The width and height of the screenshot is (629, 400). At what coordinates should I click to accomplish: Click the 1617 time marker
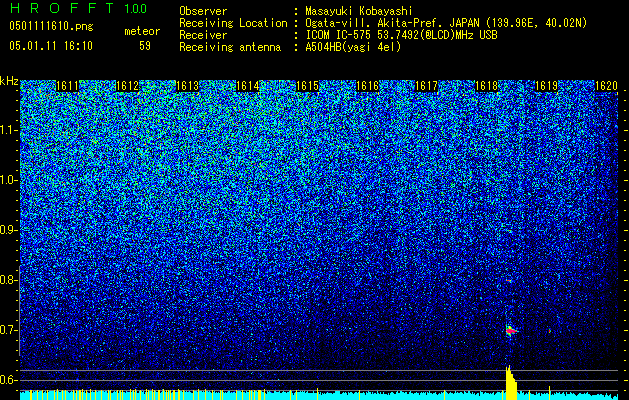426,86
